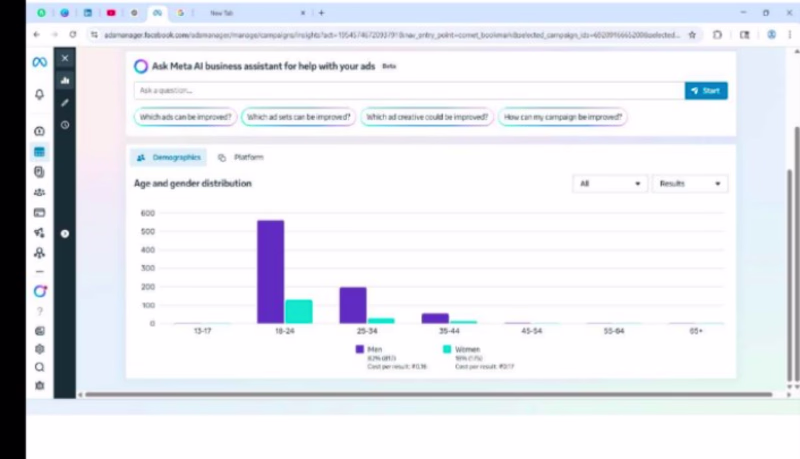Click the Ask a question input field

click(x=409, y=91)
